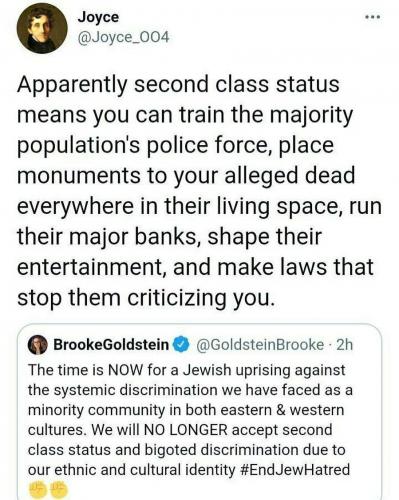The height and width of the screenshot is (500, 399).
Task: Open the three-dot more options menu
Action: click(x=373, y=16)
